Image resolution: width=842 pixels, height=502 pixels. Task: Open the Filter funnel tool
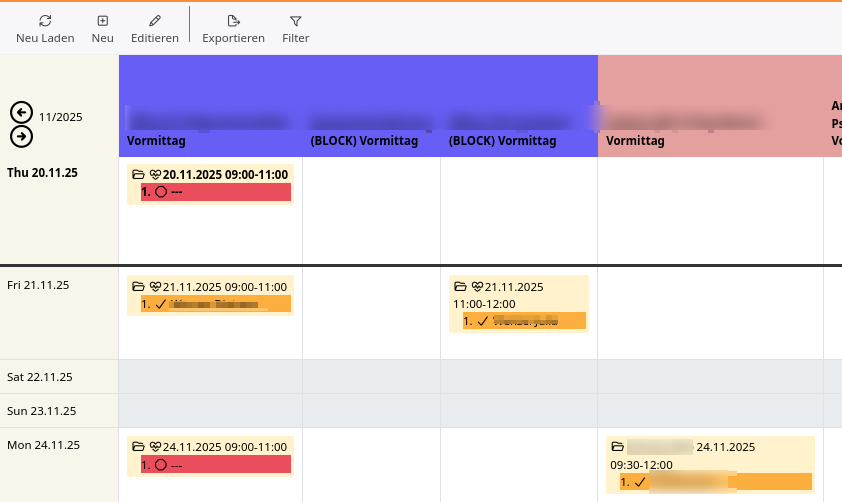[295, 21]
